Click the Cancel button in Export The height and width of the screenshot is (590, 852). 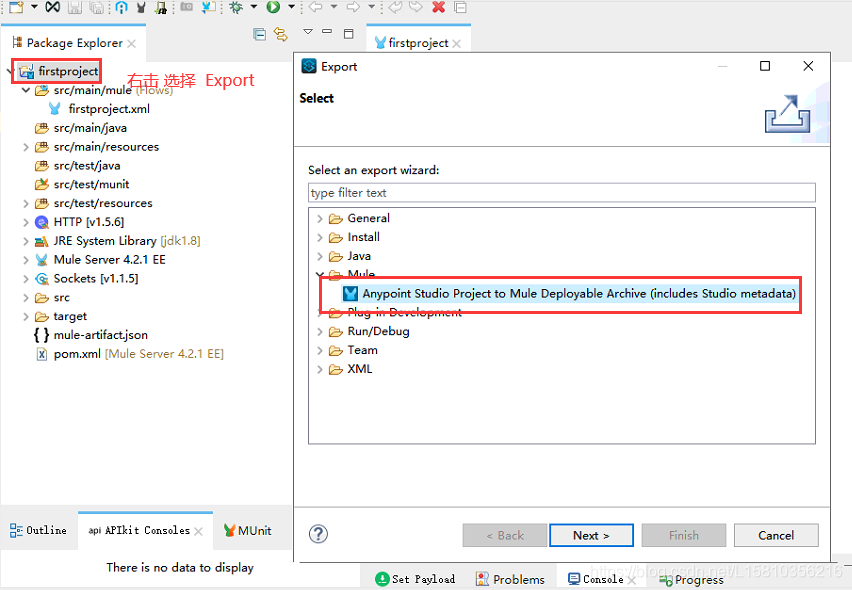[776, 535]
